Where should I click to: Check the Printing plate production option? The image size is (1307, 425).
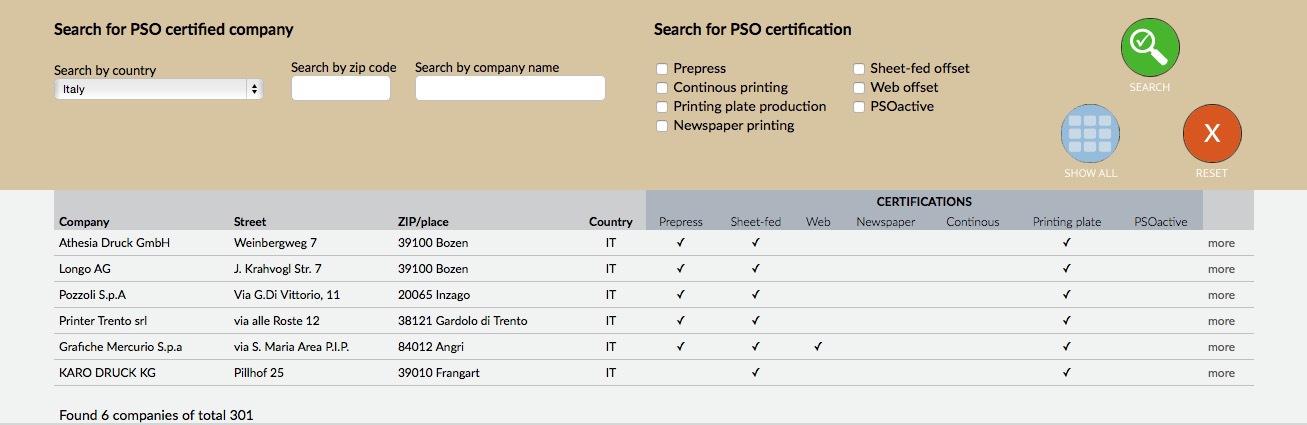pos(662,107)
